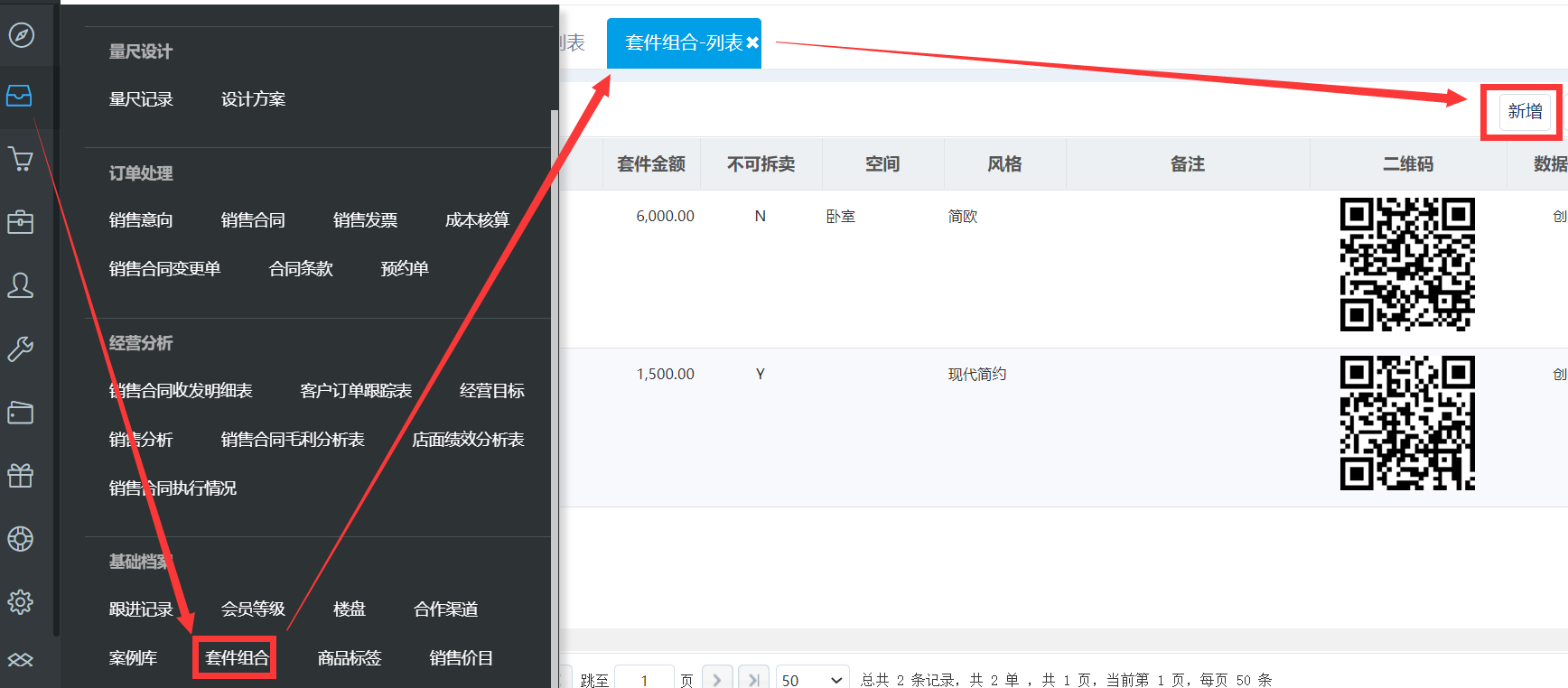Open the shopping cart sidebar icon
Screen dimensions: 1568x688
pyautogui.click(x=21, y=159)
